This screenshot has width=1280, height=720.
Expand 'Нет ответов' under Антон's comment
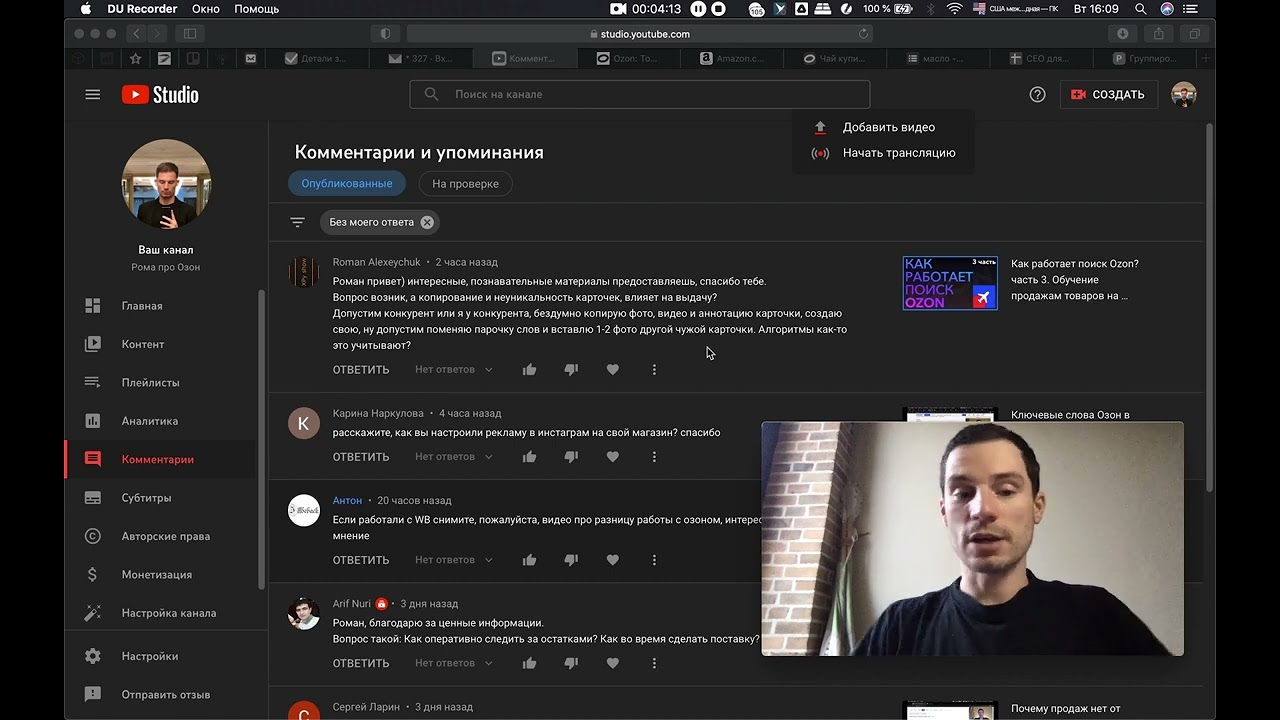[454, 560]
